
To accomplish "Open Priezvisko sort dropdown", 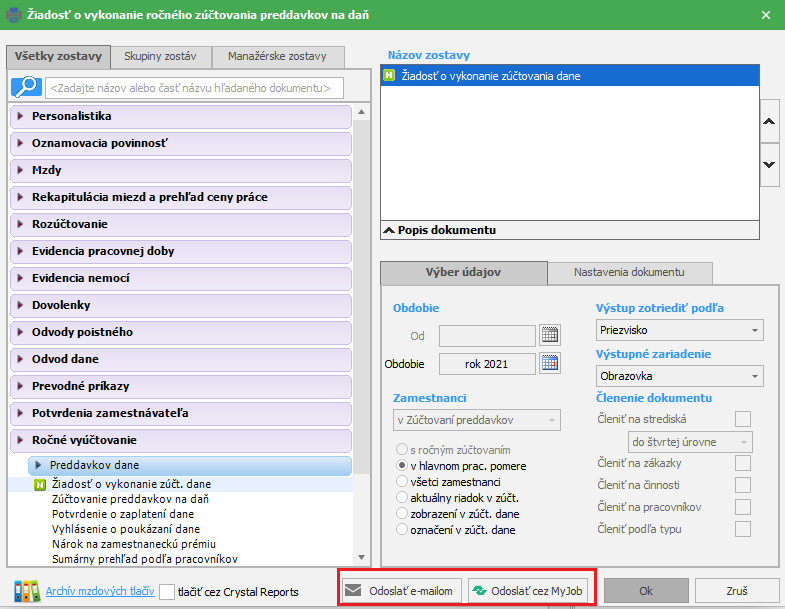I will point(679,330).
